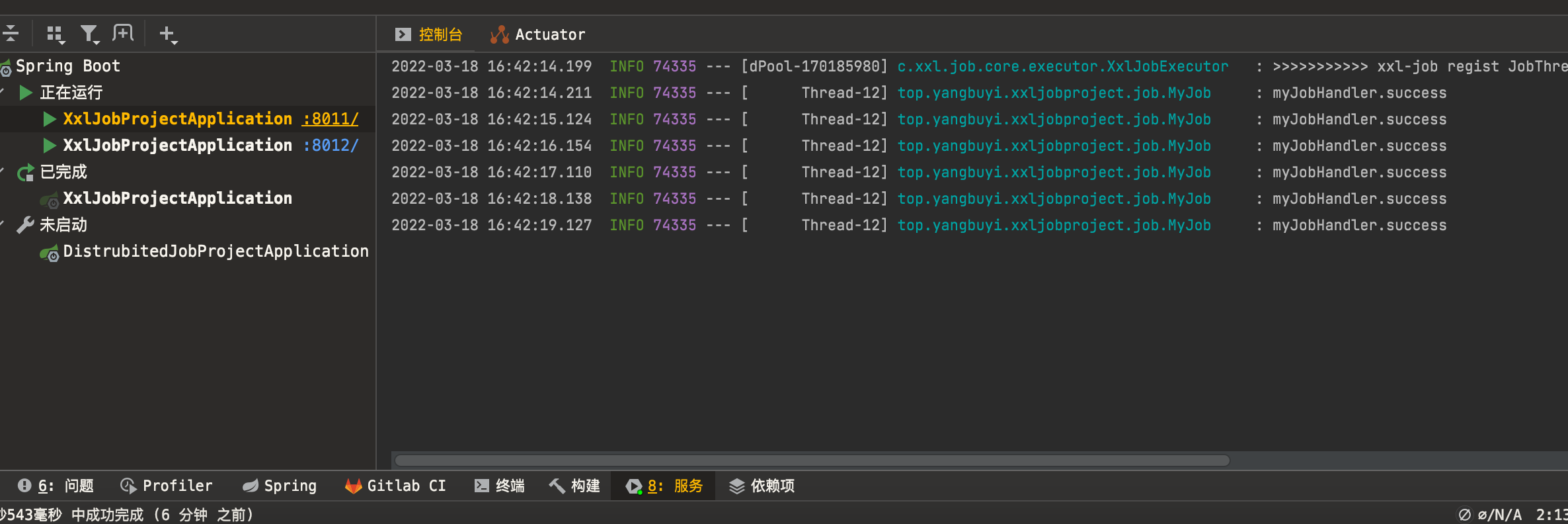
Task: Open the 终端 tool window
Action: click(500, 486)
